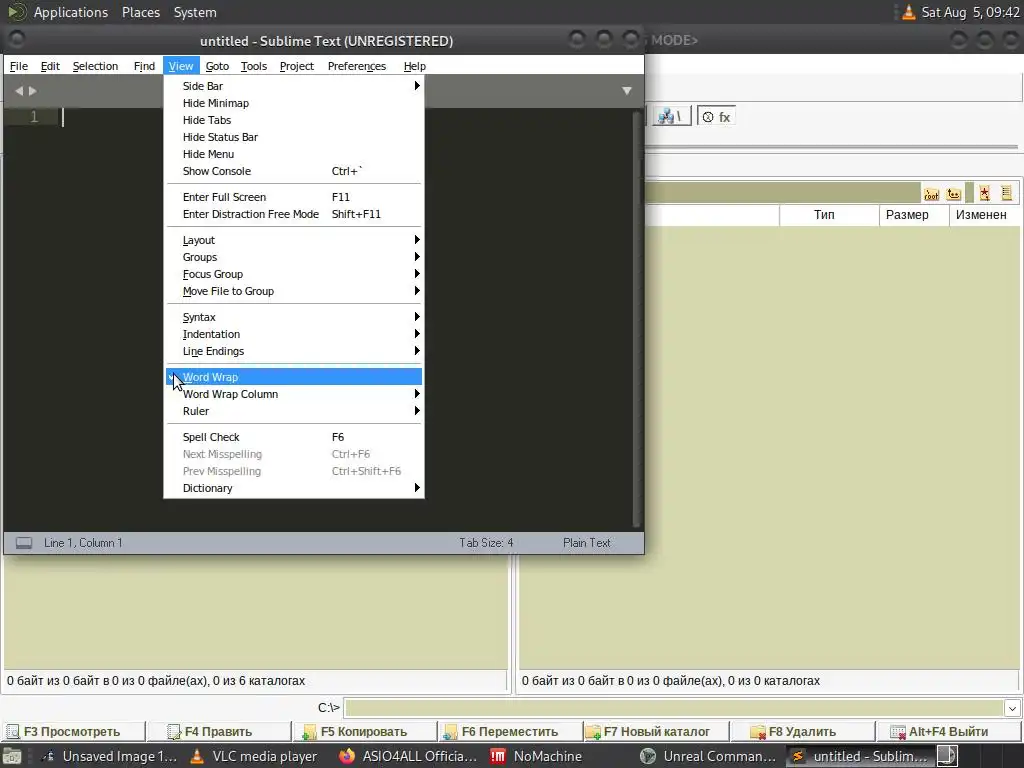Click F4 Править button
Viewport: 1024px width, 768px height.
(219, 731)
